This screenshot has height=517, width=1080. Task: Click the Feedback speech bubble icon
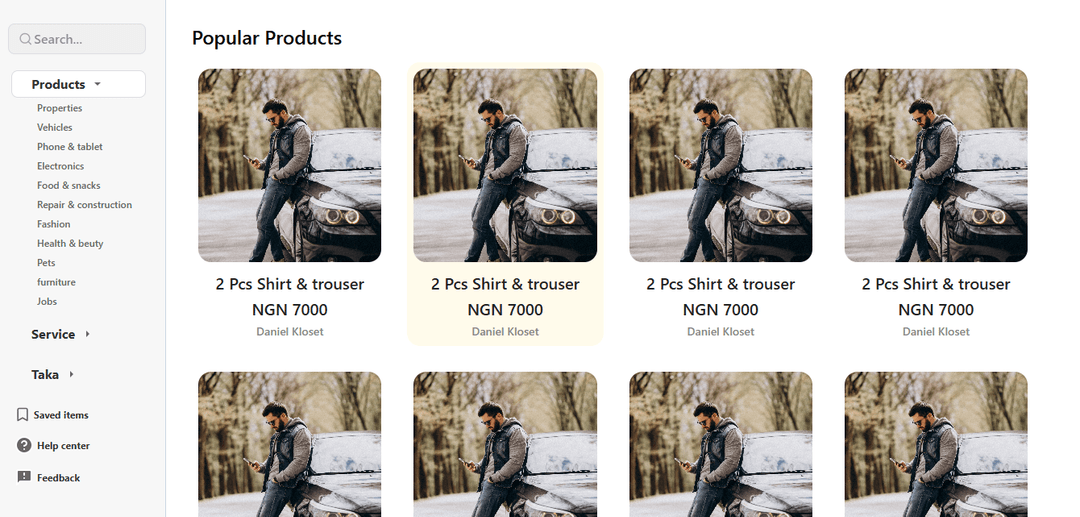tap(24, 477)
